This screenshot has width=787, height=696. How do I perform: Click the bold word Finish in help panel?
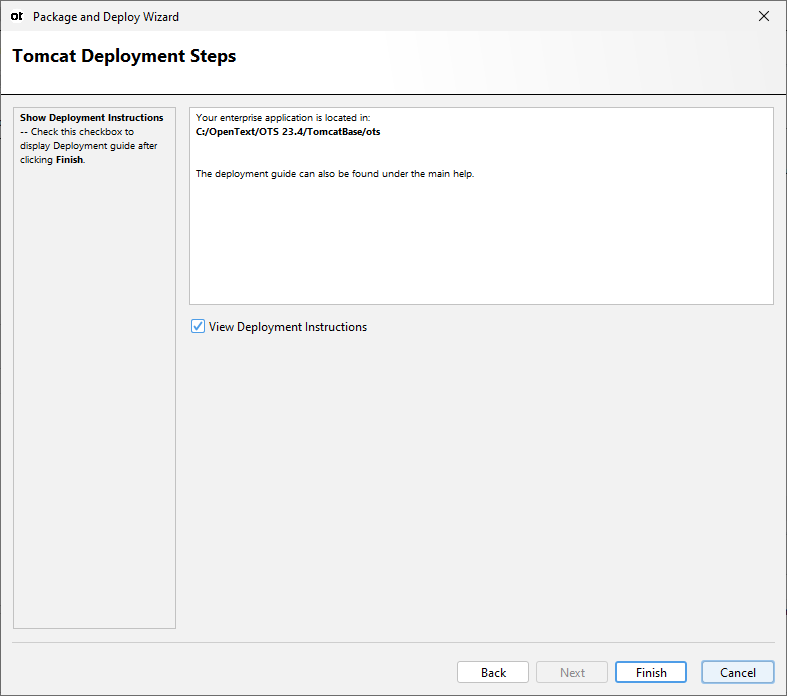[70, 160]
